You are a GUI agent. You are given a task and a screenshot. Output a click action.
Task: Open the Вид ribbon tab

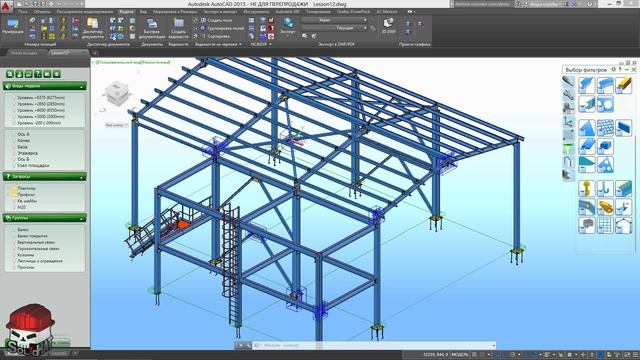point(143,12)
